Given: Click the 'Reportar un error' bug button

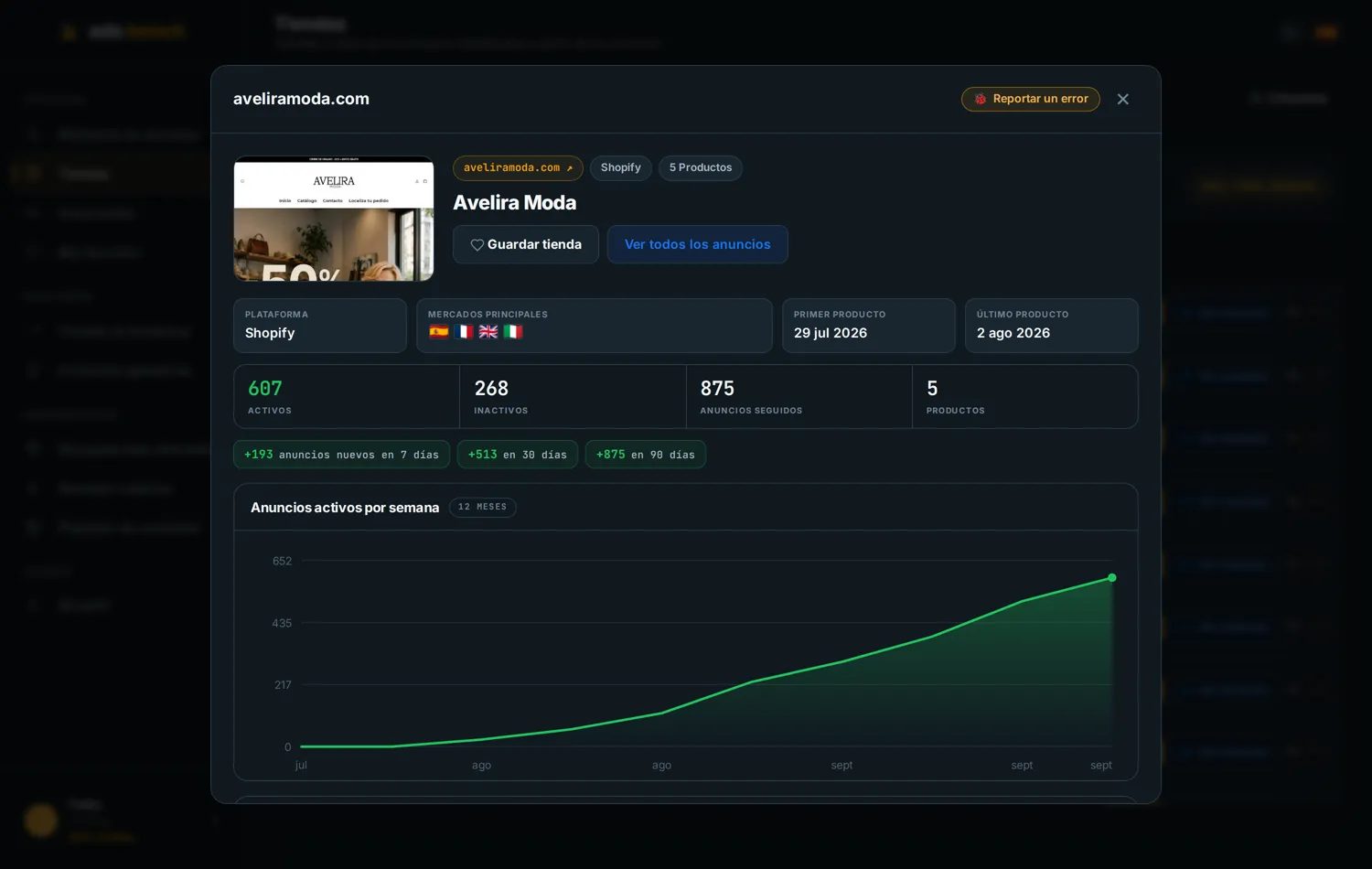Looking at the screenshot, I should coord(1030,99).
